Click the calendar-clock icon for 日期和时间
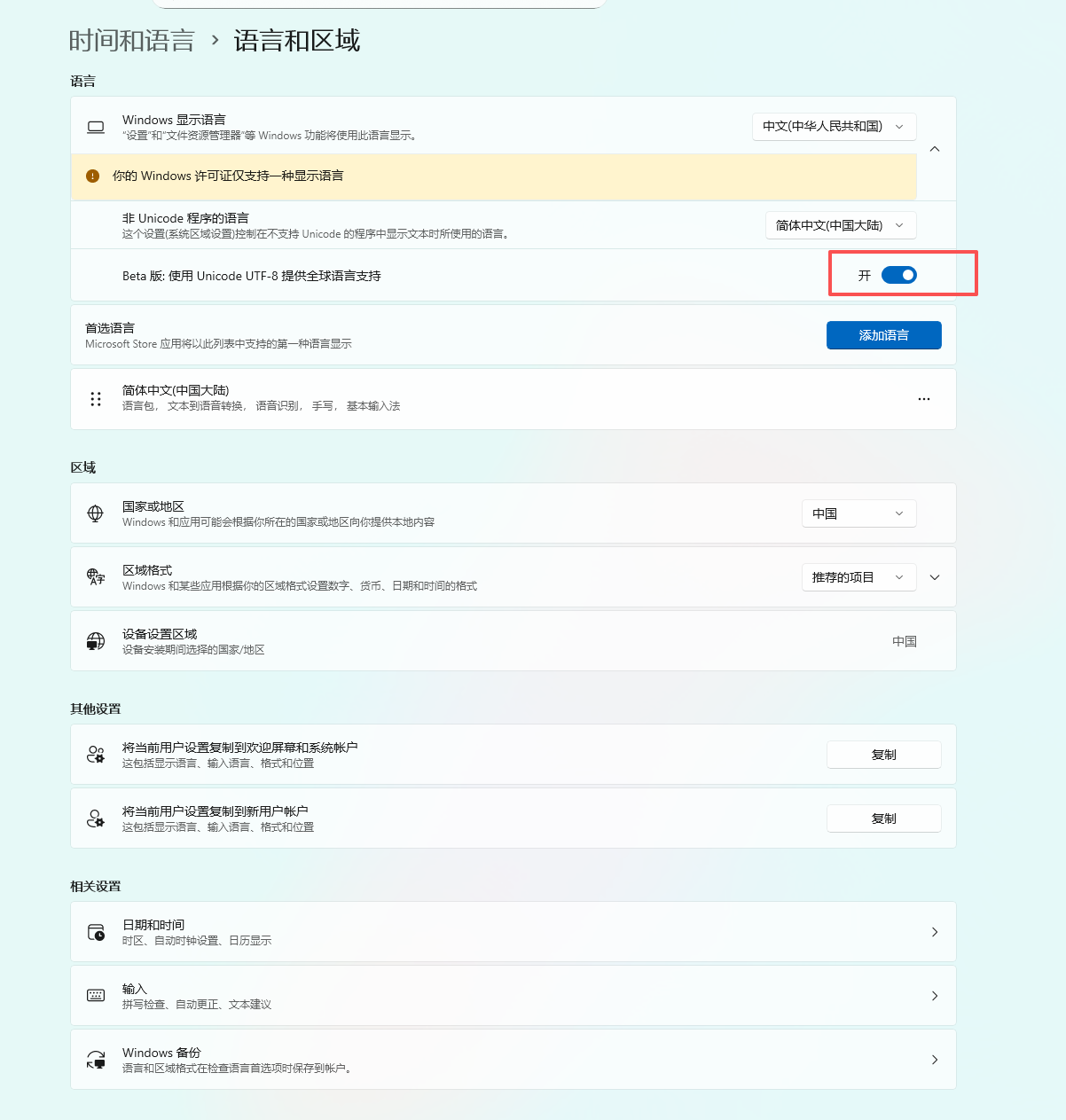 point(96,932)
